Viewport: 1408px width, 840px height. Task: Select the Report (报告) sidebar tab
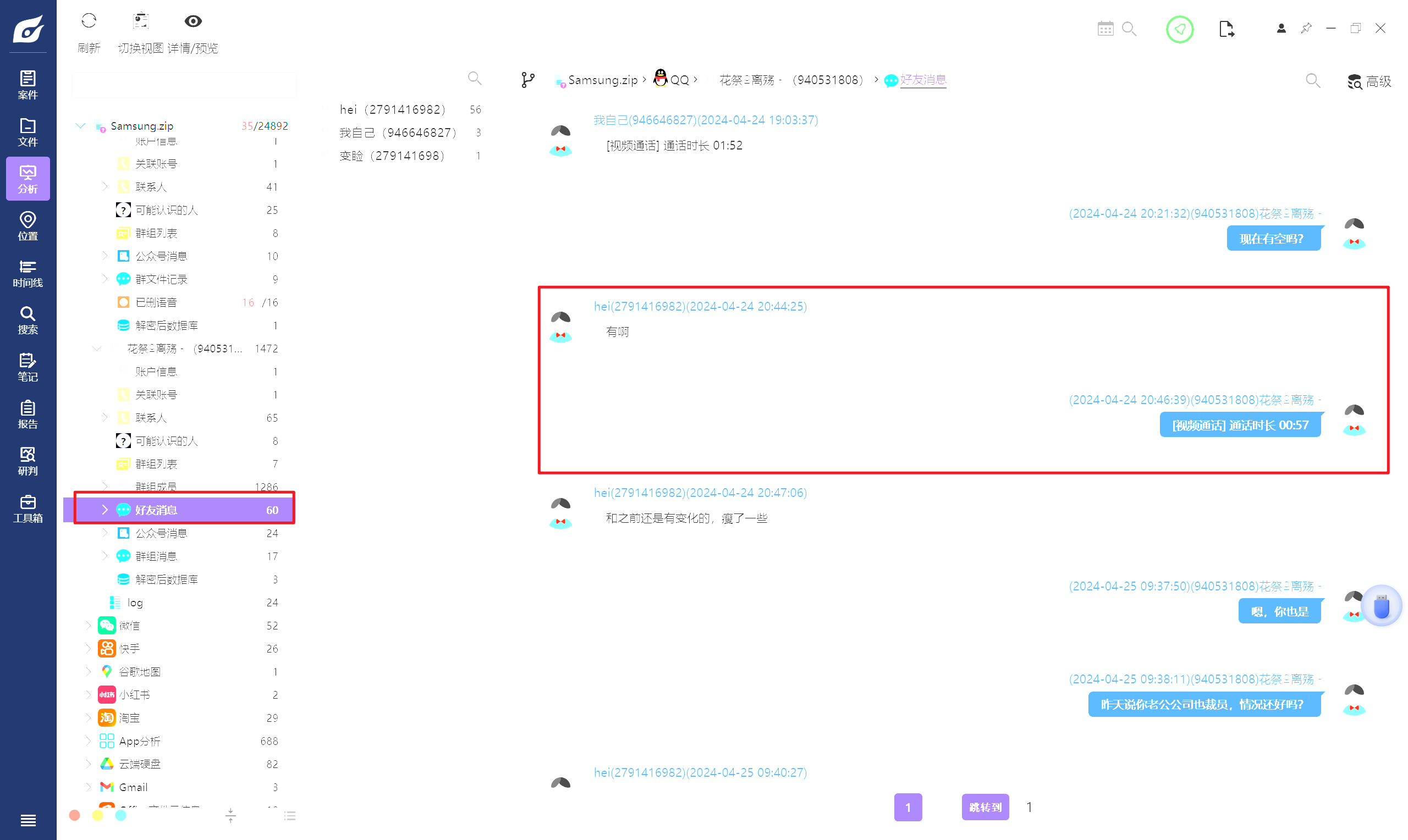[x=28, y=415]
